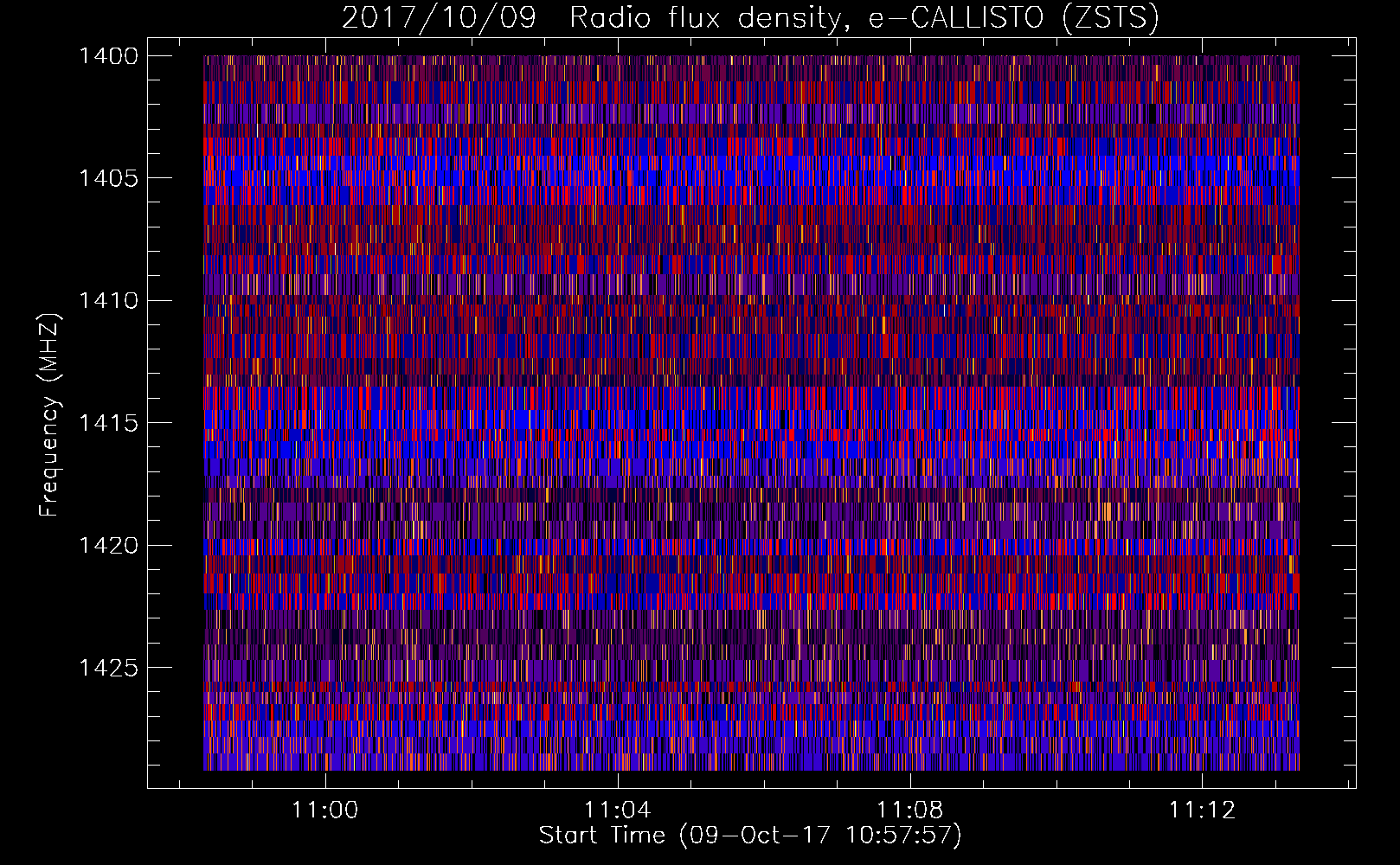Image resolution: width=1400 pixels, height=865 pixels.
Task: Click the 1415 frequency tick label
Action: (x=108, y=423)
